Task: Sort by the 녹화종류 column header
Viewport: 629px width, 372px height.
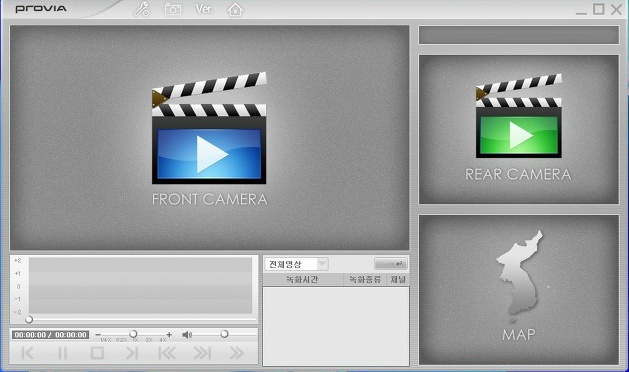Action: coord(365,279)
